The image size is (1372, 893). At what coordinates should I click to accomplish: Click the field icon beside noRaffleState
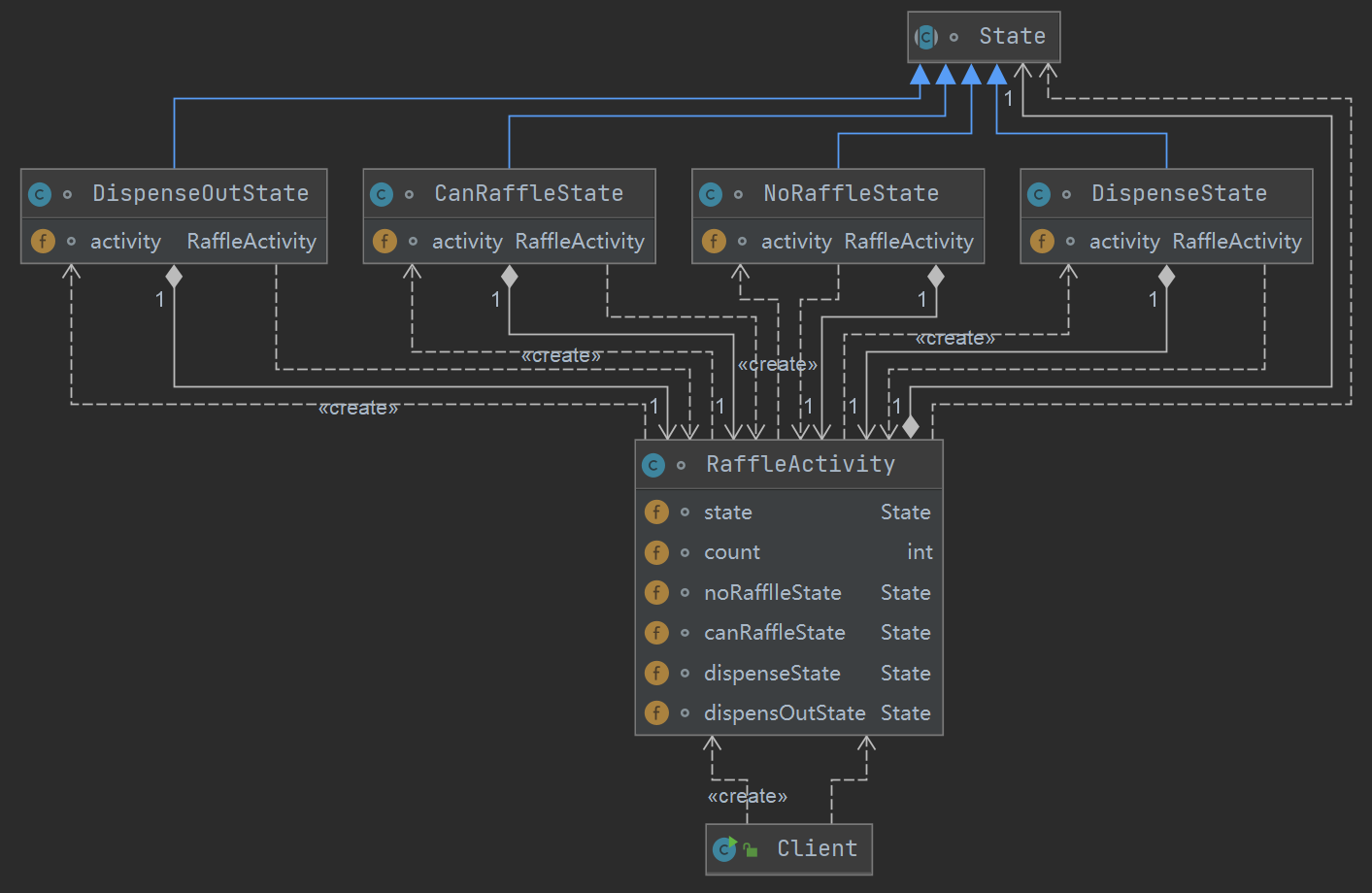pyautogui.click(x=656, y=592)
